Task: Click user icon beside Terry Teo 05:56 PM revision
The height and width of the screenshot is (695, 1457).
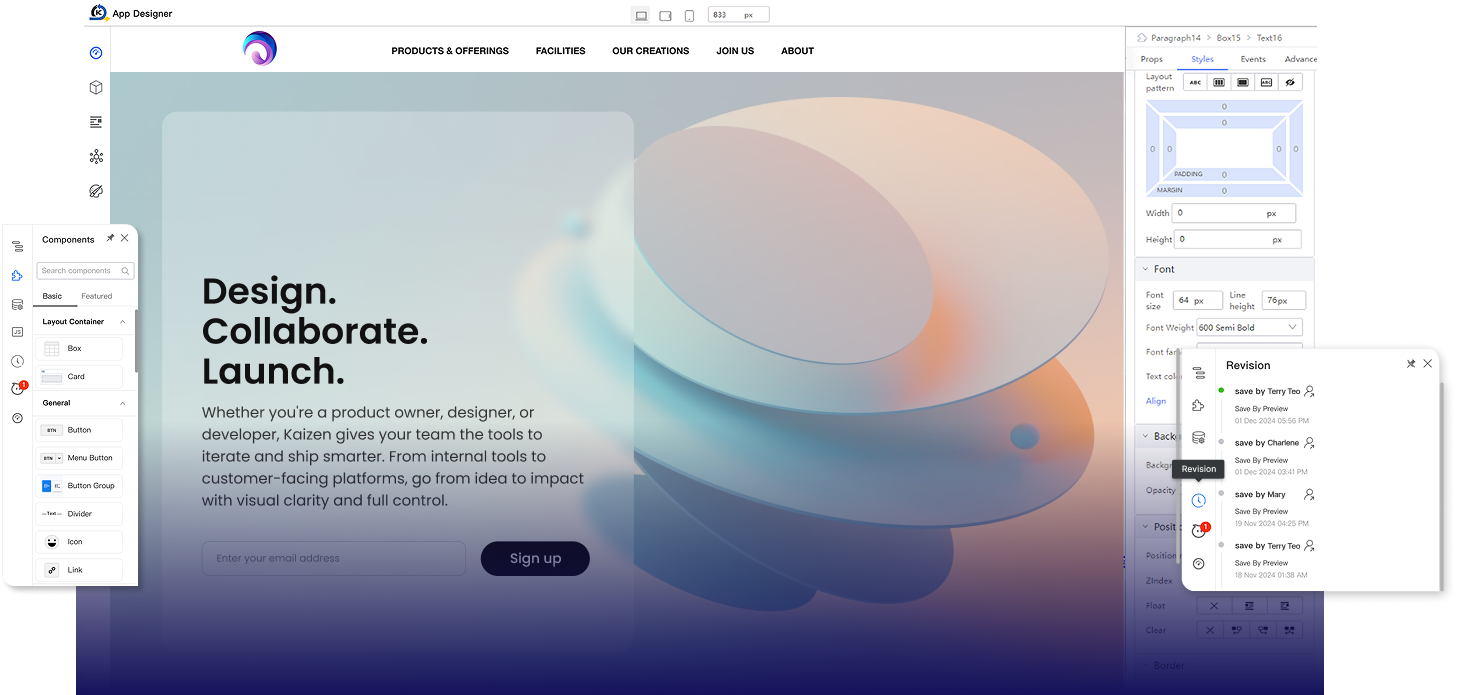Action: pyautogui.click(x=1309, y=391)
